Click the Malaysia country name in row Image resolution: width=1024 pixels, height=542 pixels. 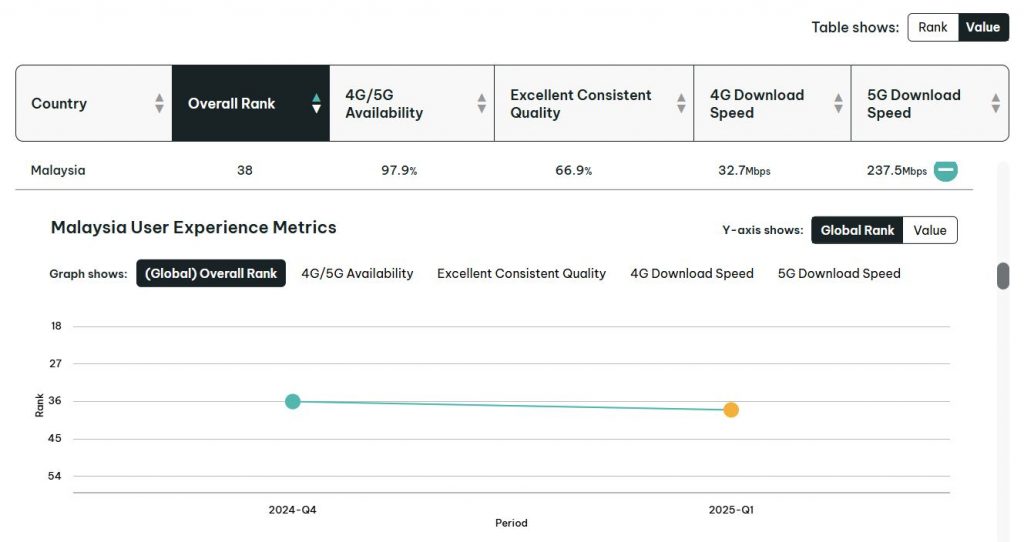click(x=58, y=170)
